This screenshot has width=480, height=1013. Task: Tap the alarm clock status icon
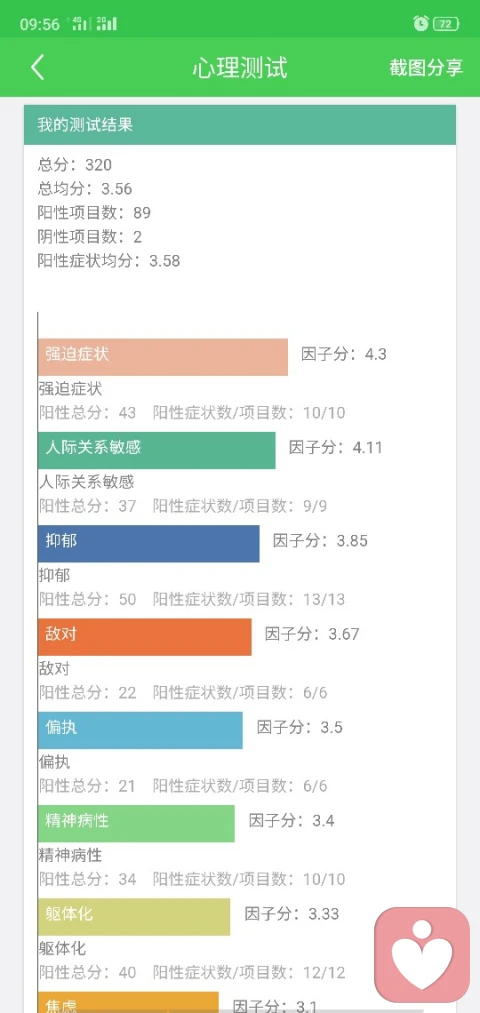coord(421,24)
